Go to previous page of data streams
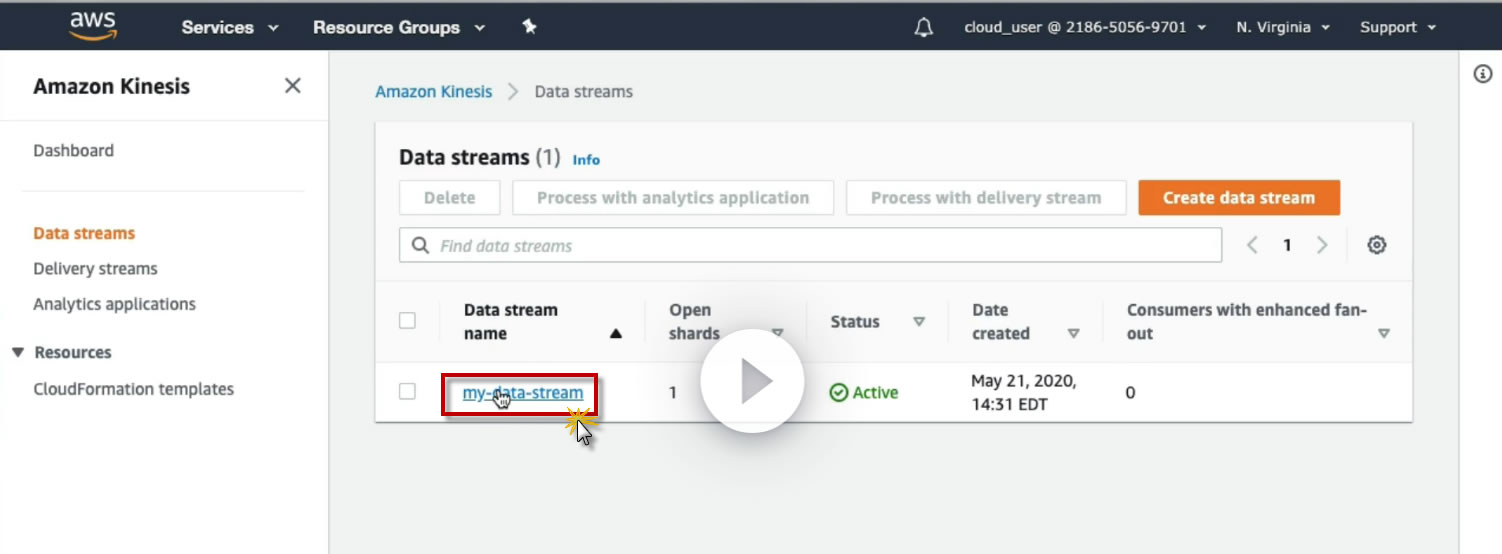Viewport: 1502px width, 554px height. pyautogui.click(x=1252, y=245)
